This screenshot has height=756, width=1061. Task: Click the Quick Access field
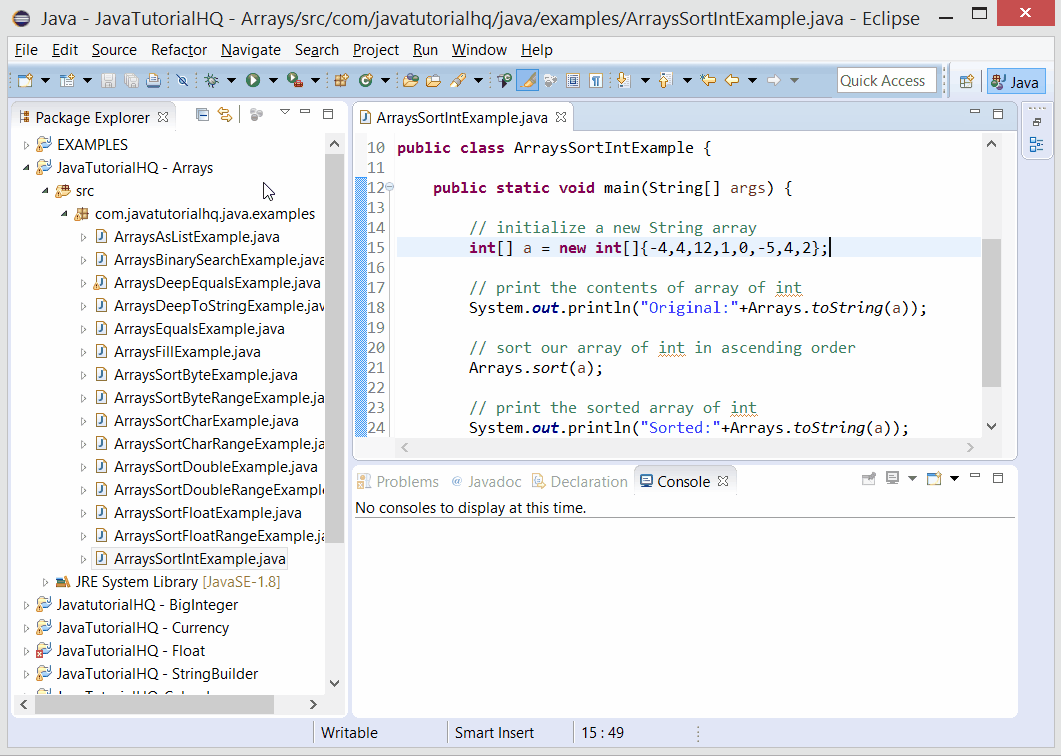pyautogui.click(x=886, y=79)
